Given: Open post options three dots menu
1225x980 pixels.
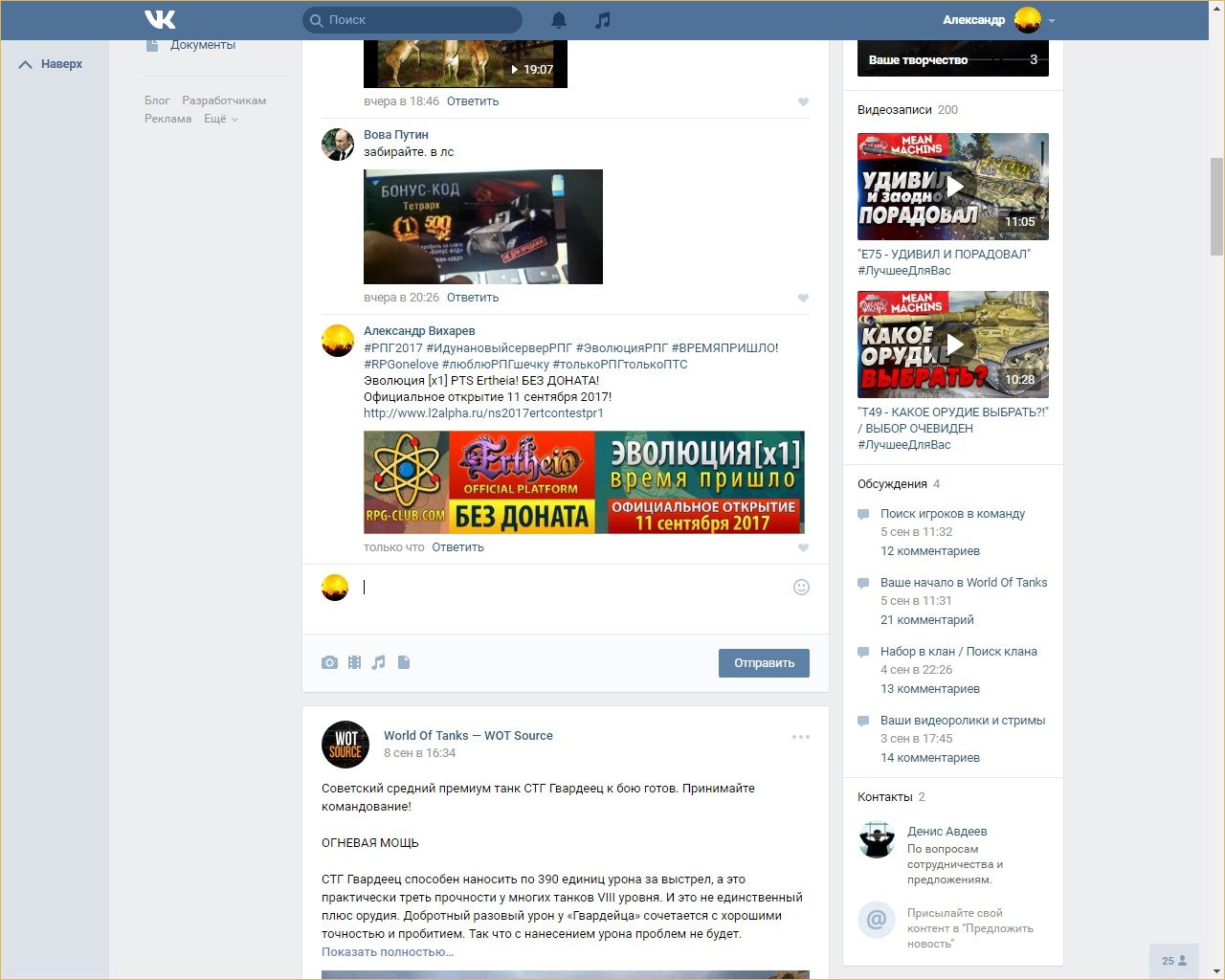Looking at the screenshot, I should (x=801, y=737).
